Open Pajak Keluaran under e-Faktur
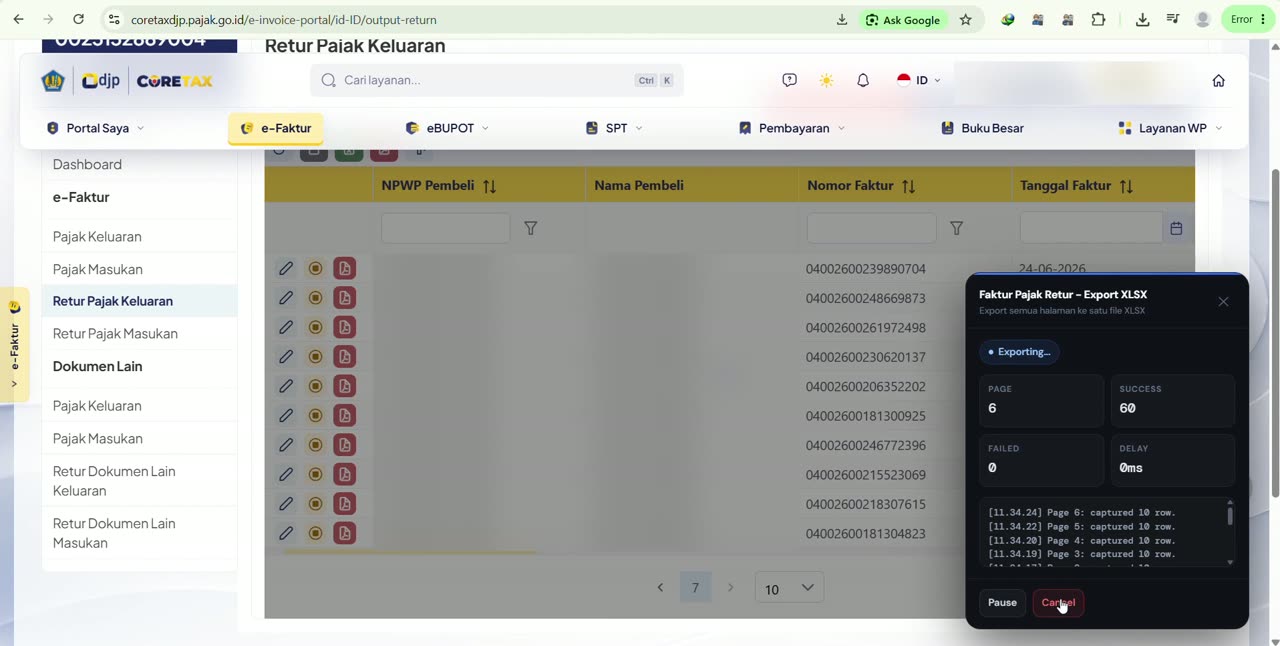The height and width of the screenshot is (646, 1280). point(97,237)
